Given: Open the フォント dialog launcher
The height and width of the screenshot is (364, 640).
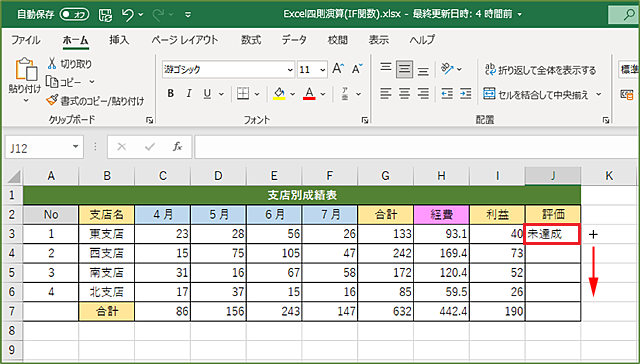Looking at the screenshot, I should click(365, 120).
